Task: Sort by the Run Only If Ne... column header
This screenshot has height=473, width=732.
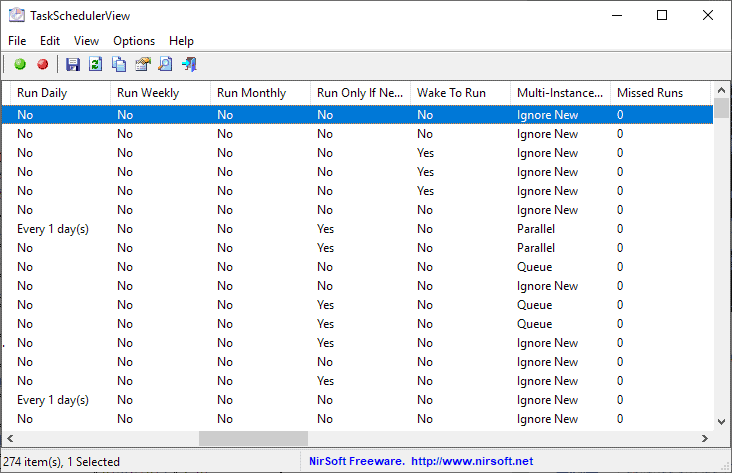Action: tap(360, 93)
